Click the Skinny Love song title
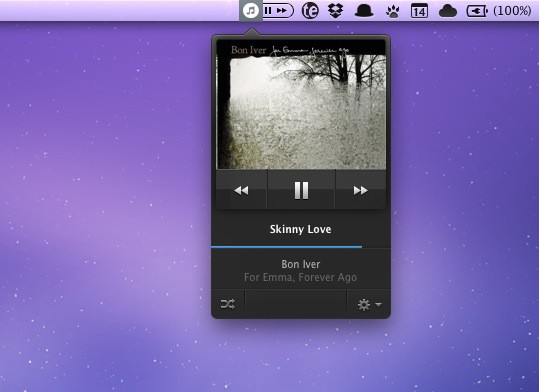The image size is (539, 392). pos(300,229)
